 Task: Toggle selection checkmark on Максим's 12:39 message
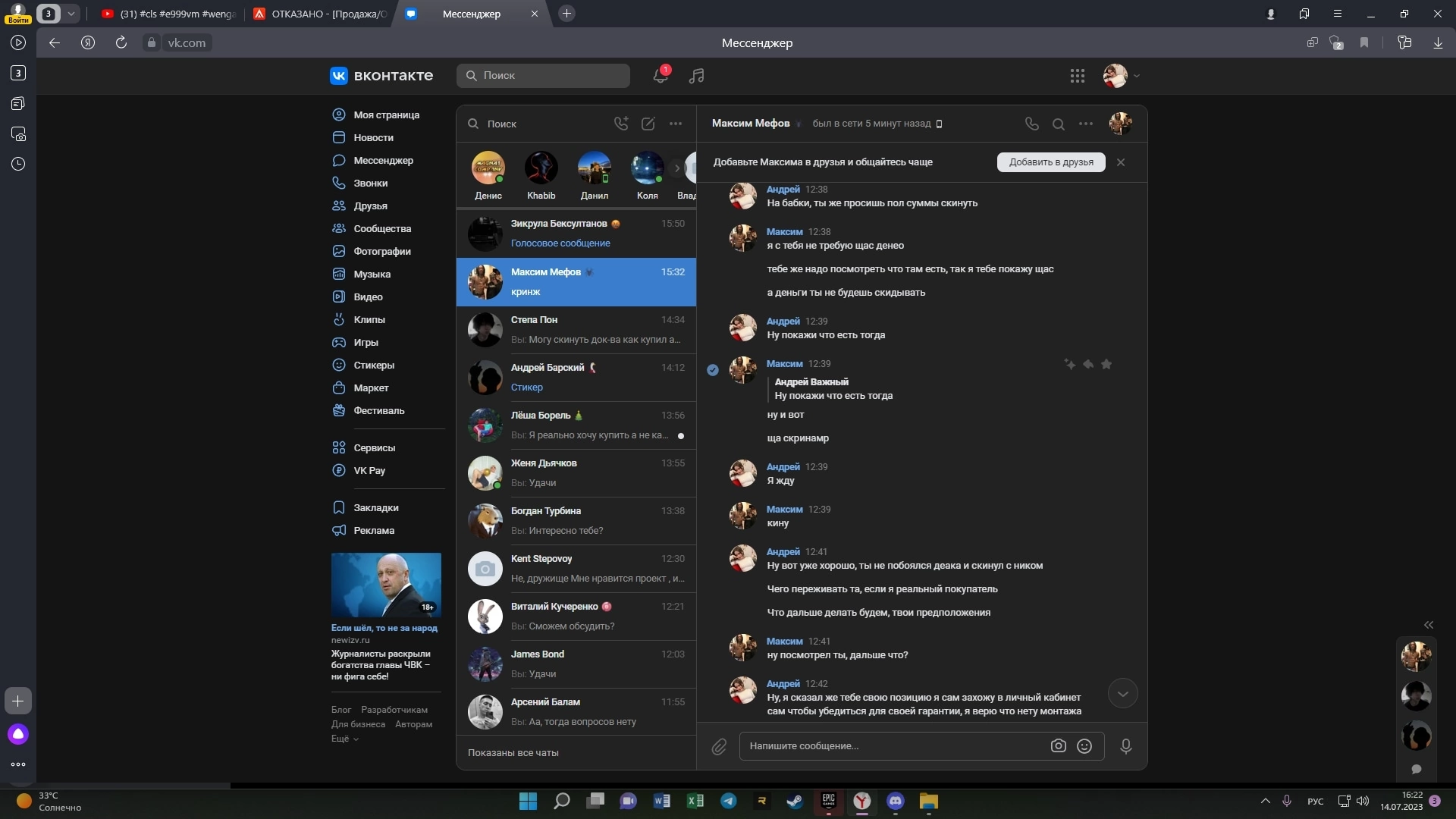click(x=713, y=370)
